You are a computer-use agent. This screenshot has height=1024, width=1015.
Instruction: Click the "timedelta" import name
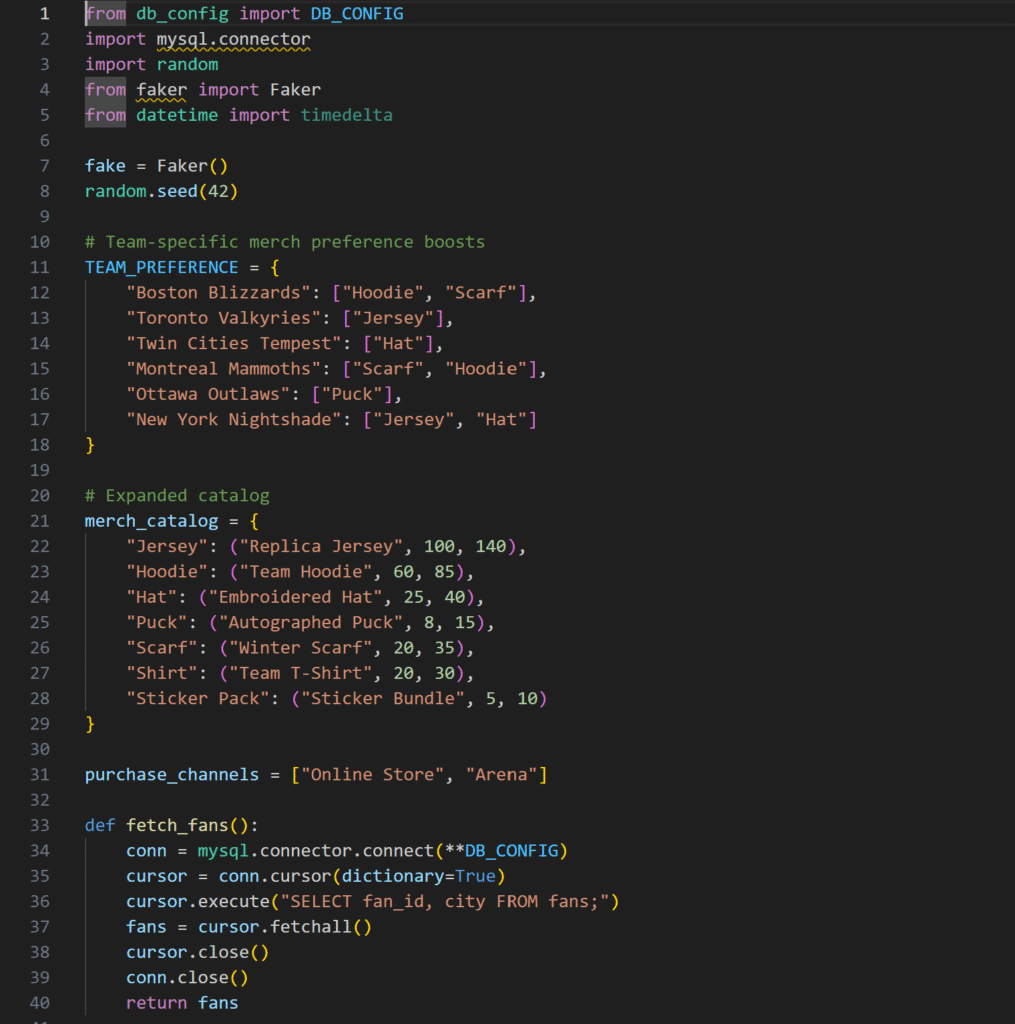(x=346, y=116)
